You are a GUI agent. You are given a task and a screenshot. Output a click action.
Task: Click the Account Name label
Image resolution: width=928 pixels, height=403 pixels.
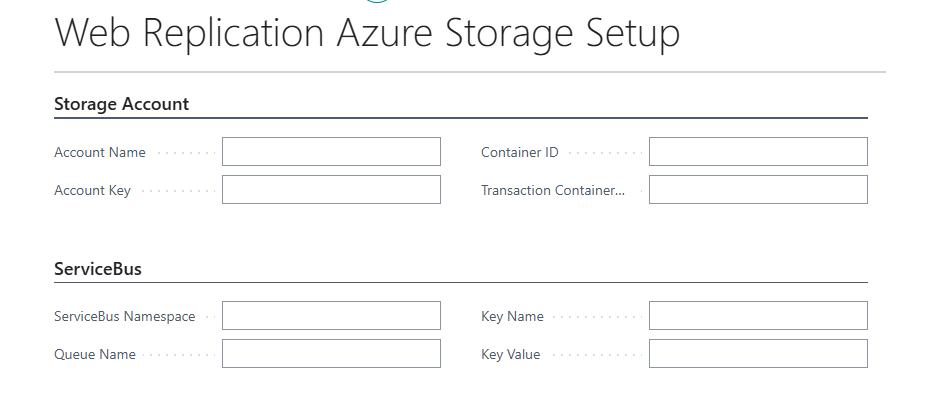coord(100,153)
